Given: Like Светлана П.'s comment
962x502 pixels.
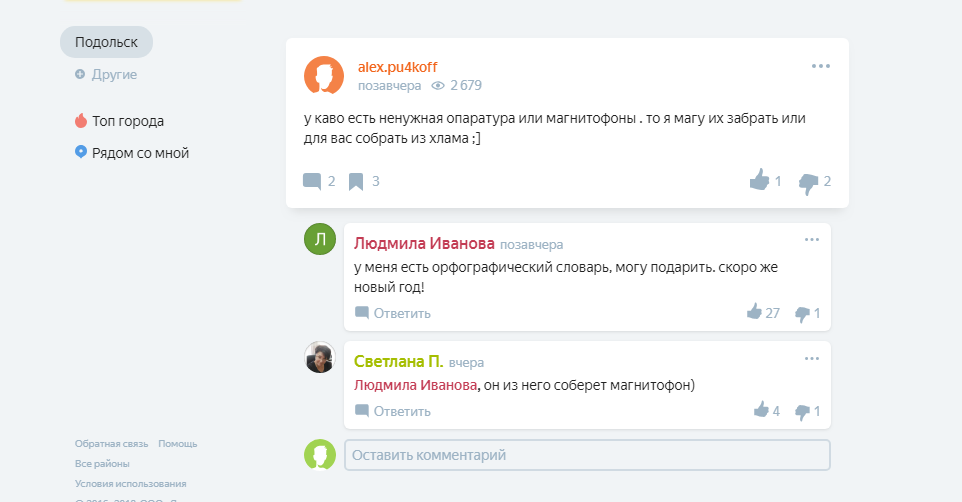Looking at the screenshot, I should click(x=760, y=410).
